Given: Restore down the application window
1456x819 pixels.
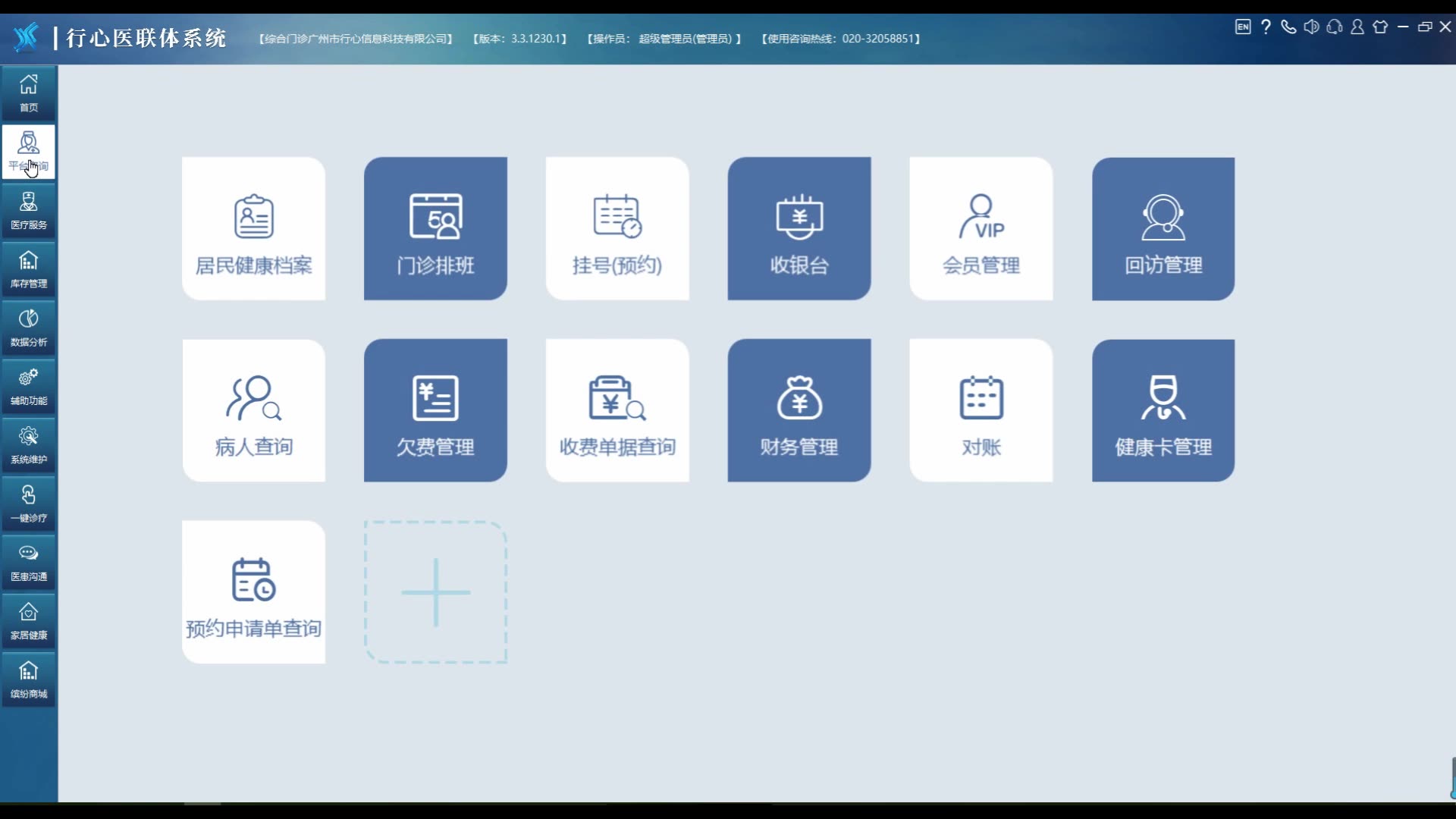Looking at the screenshot, I should click(1425, 27).
